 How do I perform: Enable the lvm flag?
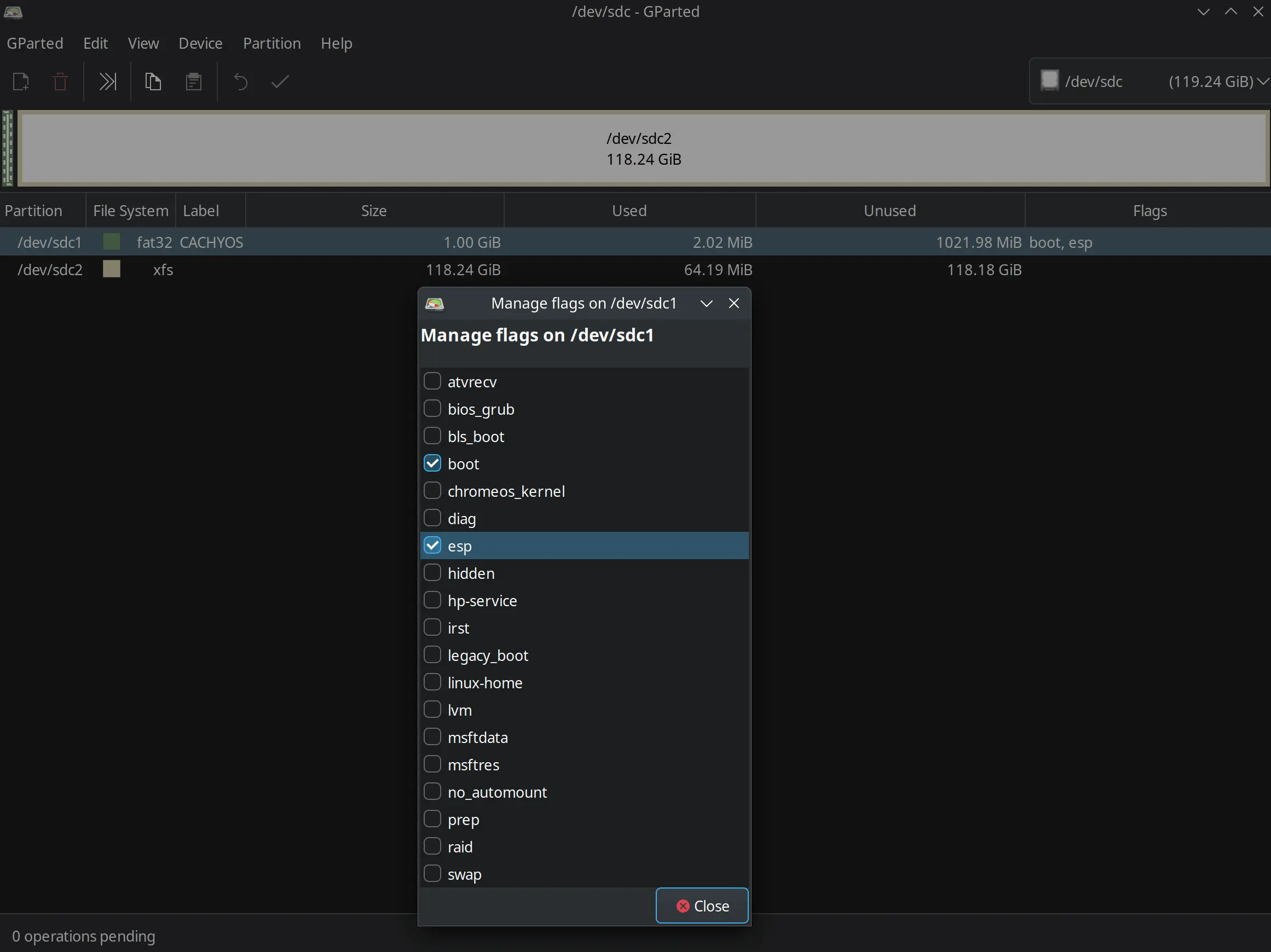click(x=432, y=710)
